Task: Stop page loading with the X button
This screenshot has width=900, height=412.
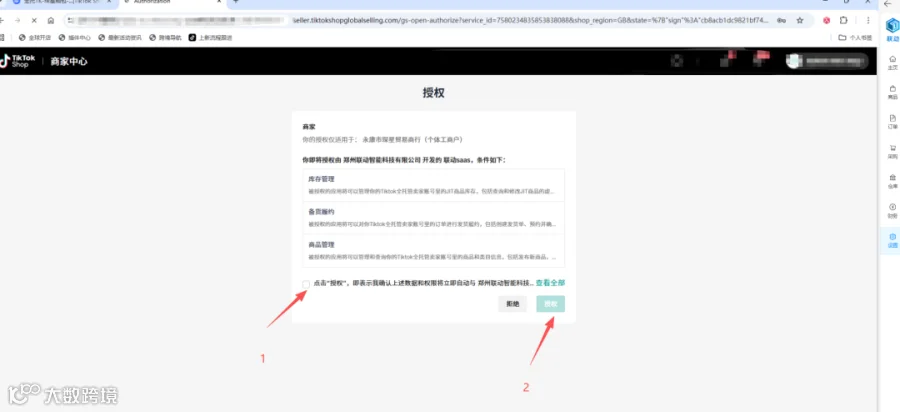Action: coord(34,20)
